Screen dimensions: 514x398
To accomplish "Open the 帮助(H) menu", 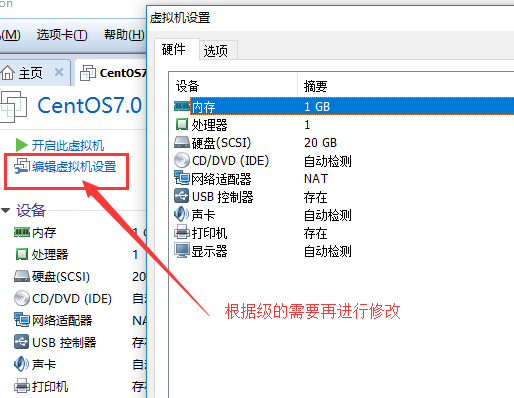I will point(124,35).
